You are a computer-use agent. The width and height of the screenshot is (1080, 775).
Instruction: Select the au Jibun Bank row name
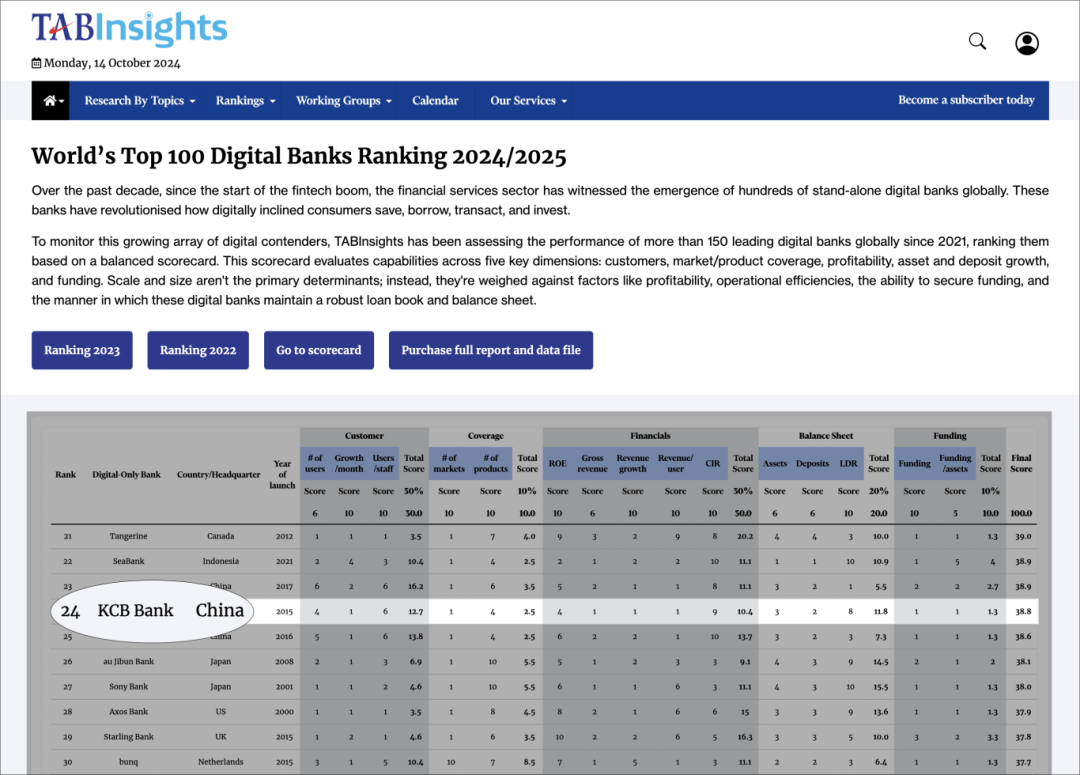click(x=129, y=661)
